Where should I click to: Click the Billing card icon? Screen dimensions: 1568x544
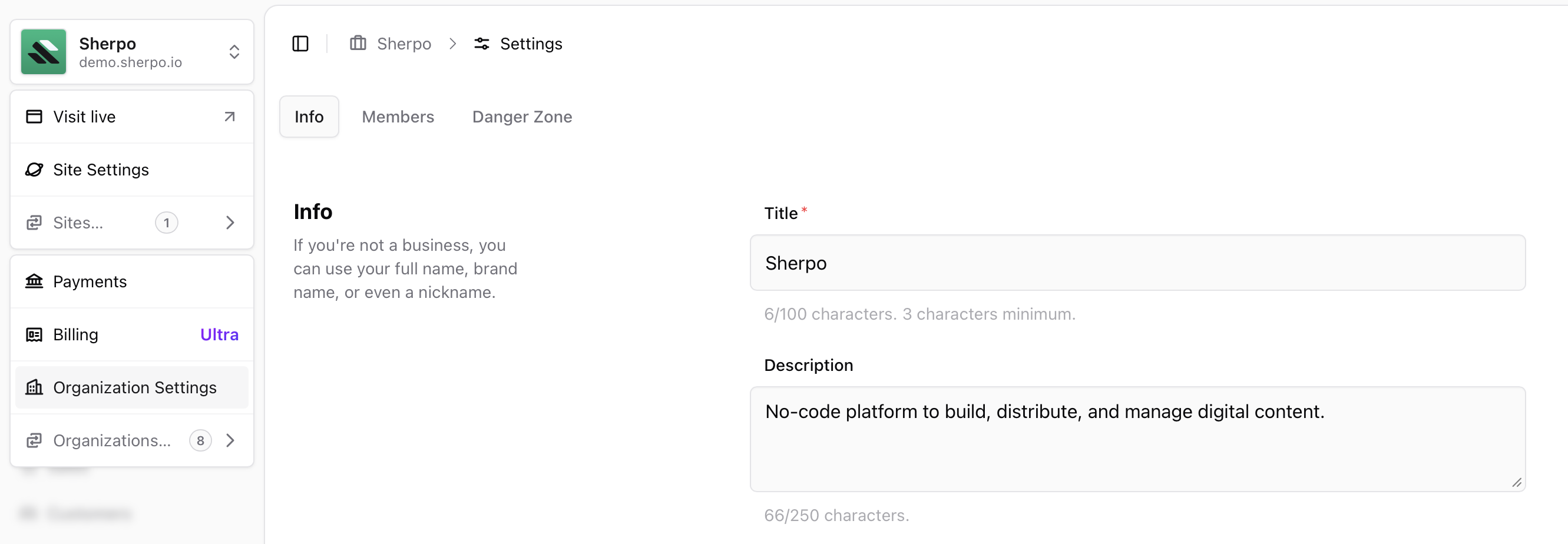click(34, 334)
